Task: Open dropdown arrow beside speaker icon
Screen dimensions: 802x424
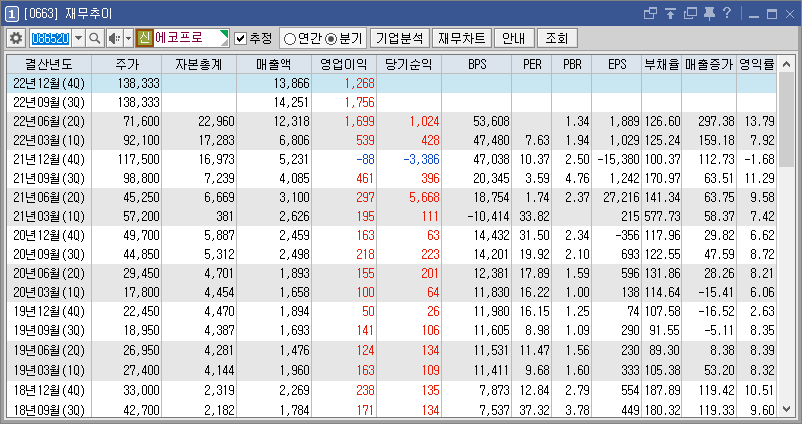Action: tap(128, 38)
